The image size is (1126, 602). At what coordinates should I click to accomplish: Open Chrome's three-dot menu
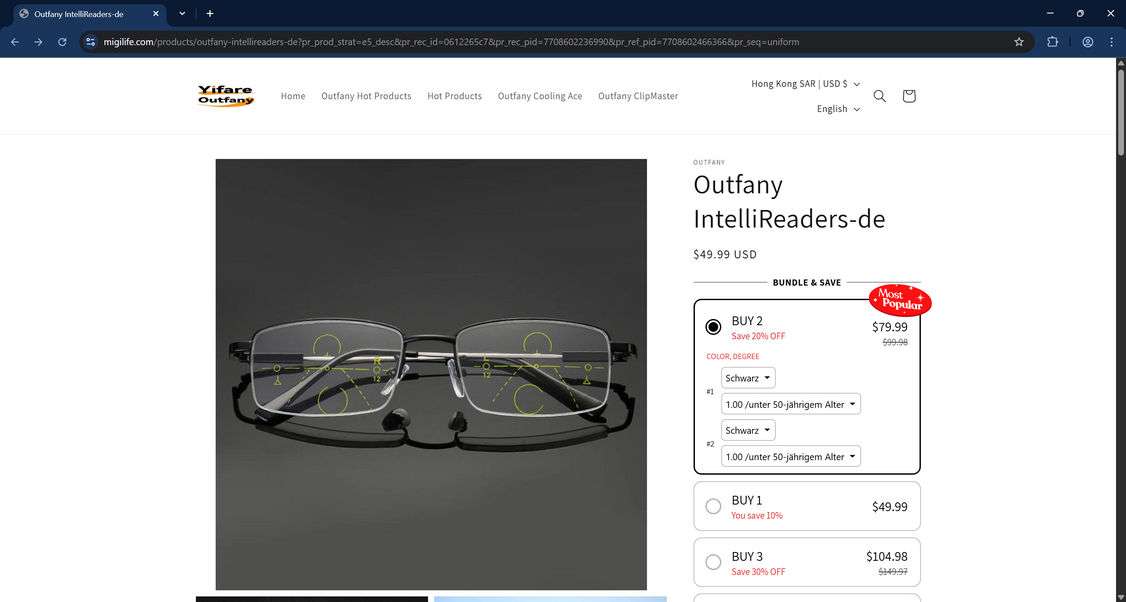pyautogui.click(x=1111, y=42)
